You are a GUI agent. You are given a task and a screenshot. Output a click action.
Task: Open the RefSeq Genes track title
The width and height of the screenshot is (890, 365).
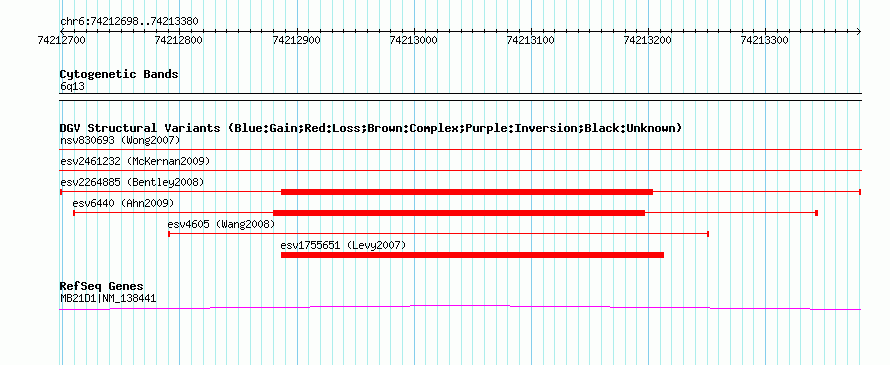(102, 286)
